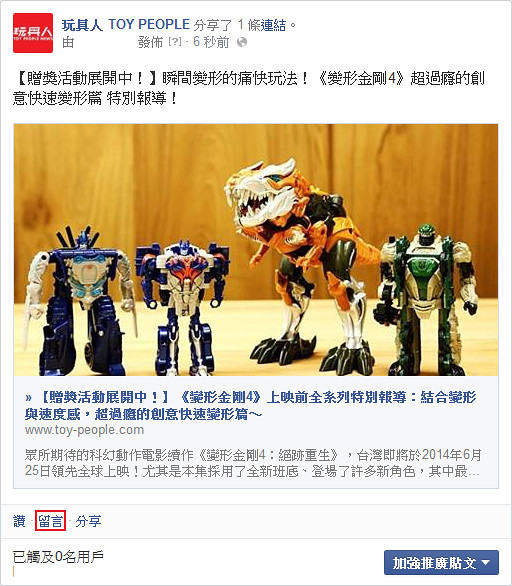Viewport: 512px width, 586px height.
Task: Click the 發佈 label under the page name
Action: [151, 42]
